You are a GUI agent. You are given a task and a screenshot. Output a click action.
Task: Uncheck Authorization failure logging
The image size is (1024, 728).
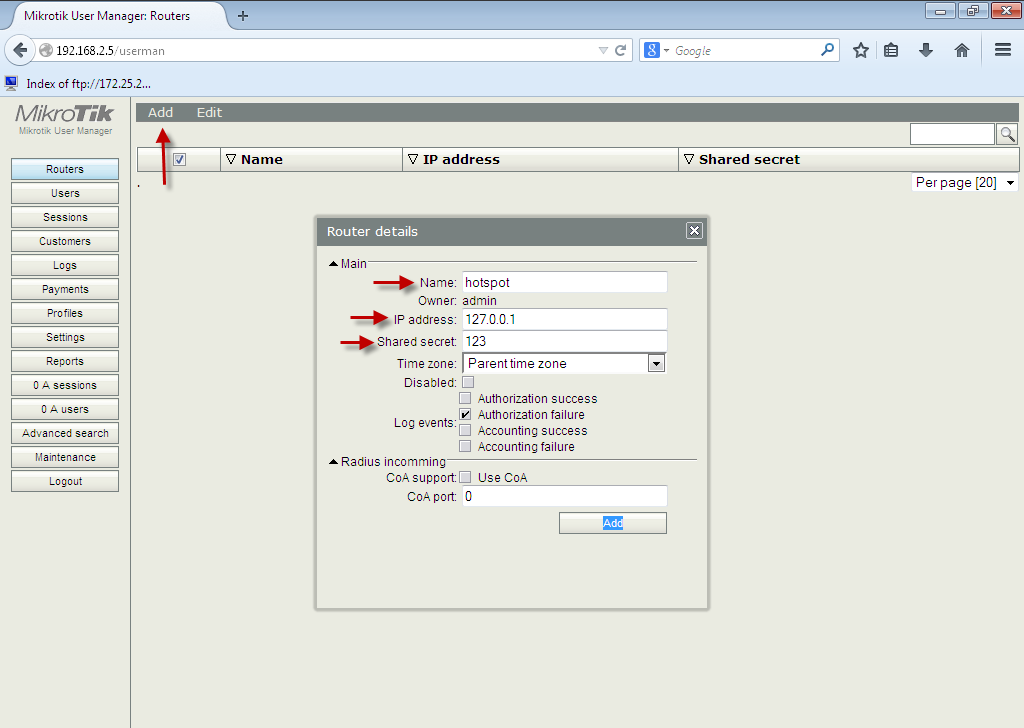465,415
